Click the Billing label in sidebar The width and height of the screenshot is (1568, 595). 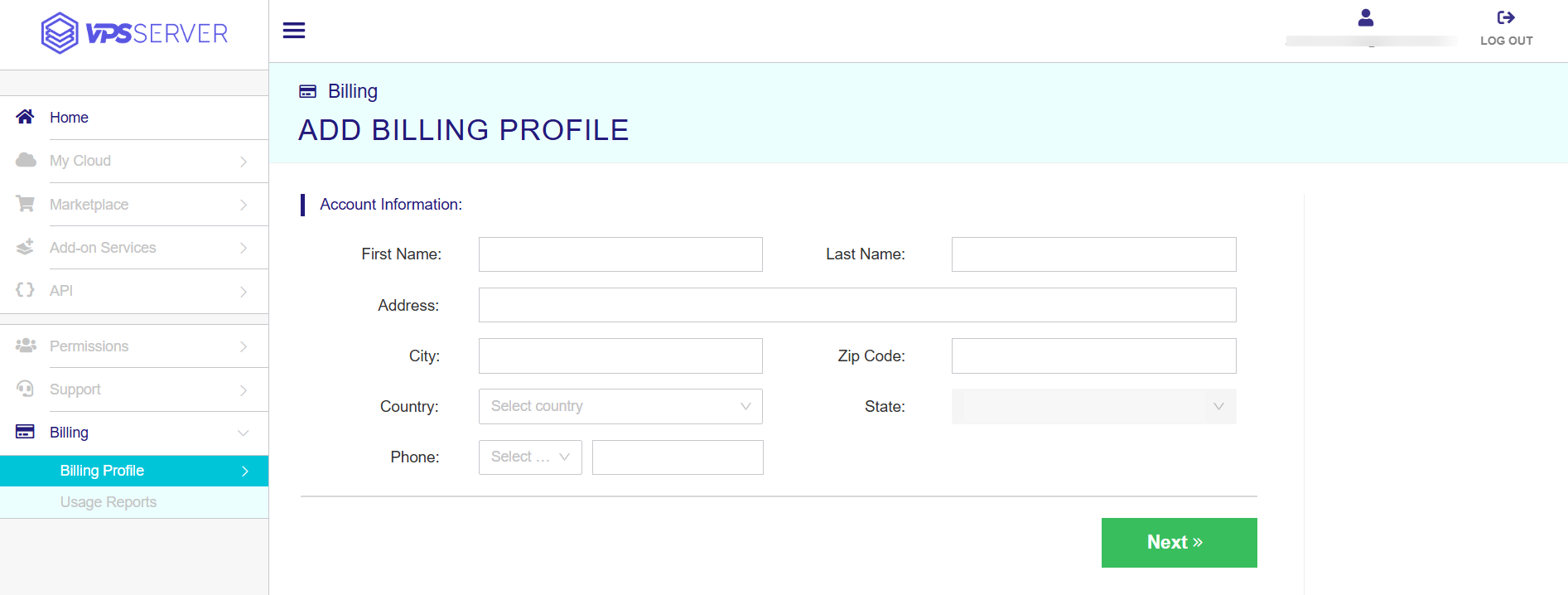click(69, 433)
